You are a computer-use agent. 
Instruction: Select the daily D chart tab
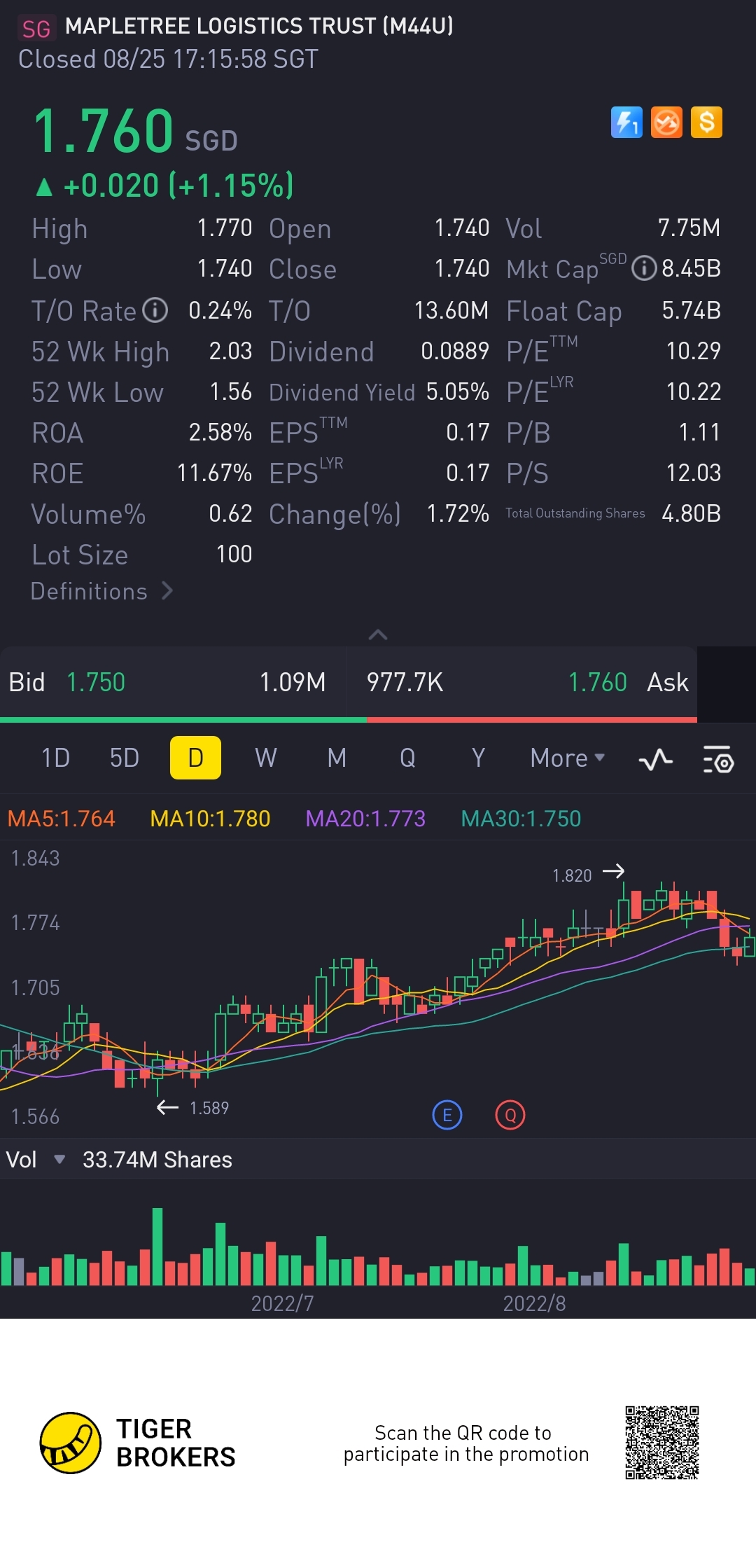(195, 758)
